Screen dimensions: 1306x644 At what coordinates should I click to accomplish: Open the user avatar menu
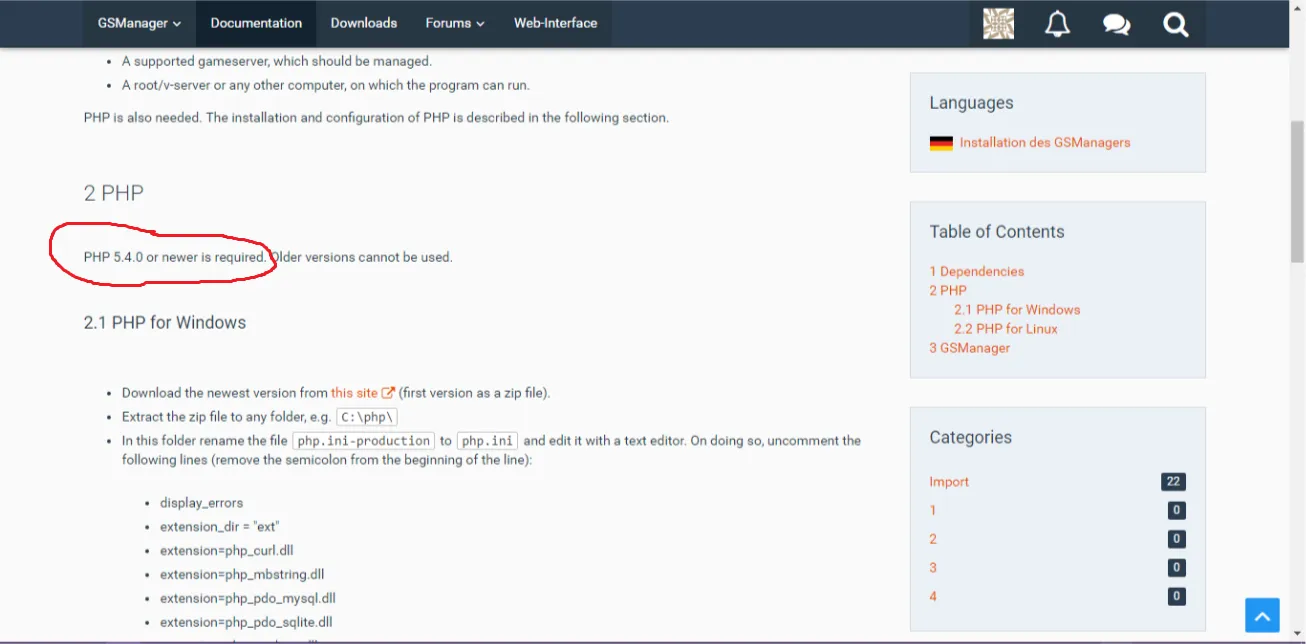[998, 24]
